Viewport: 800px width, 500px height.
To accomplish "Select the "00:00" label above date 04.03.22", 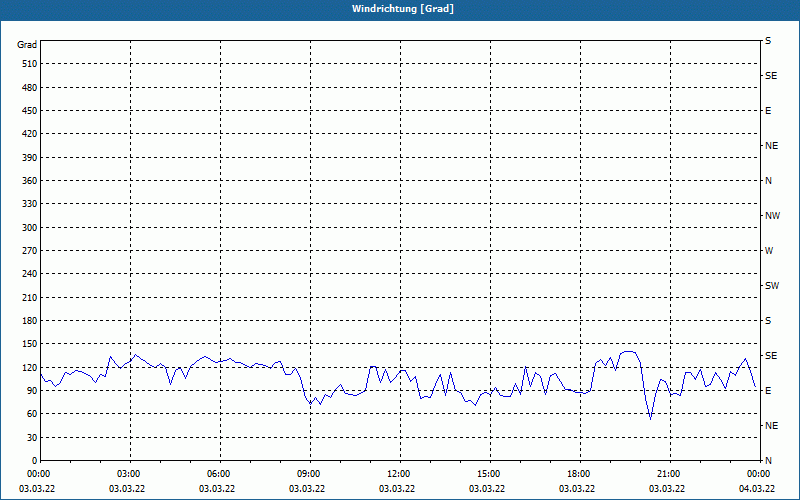I will pyautogui.click(x=760, y=474).
